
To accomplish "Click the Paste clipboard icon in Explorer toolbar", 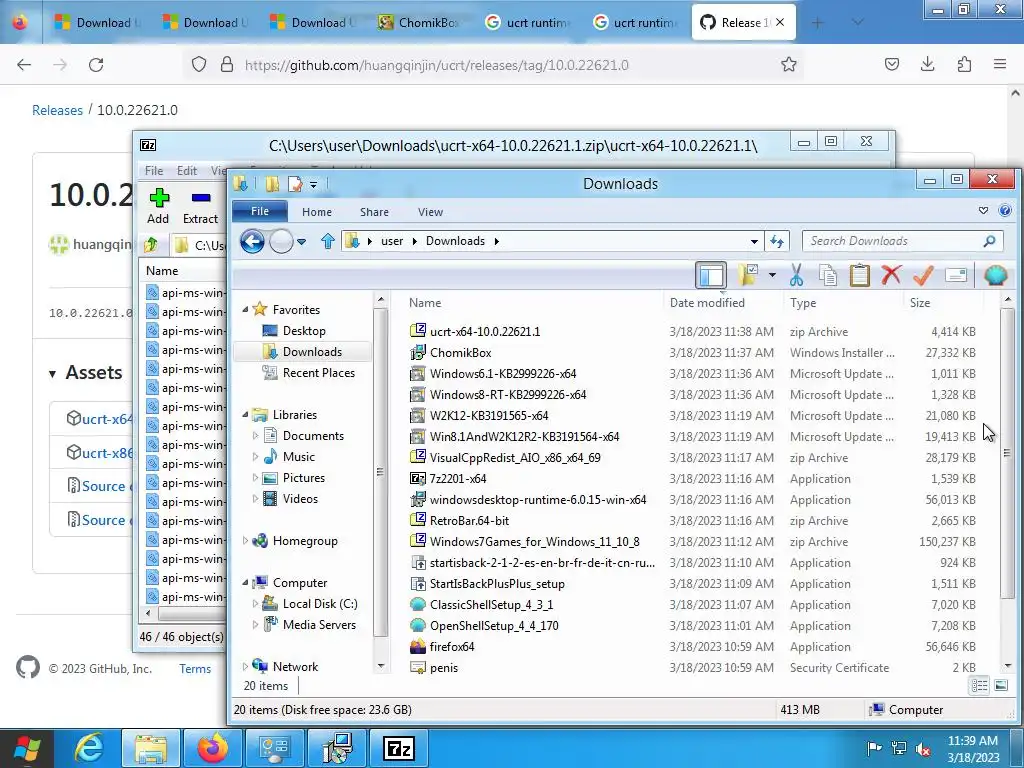I will tap(859, 275).
